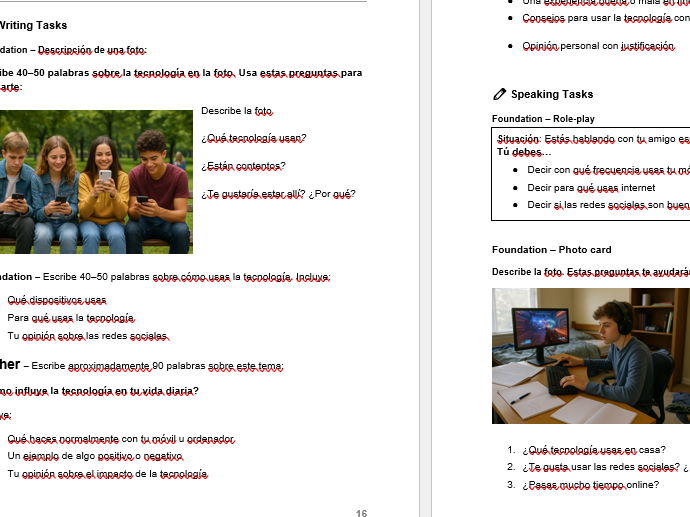Click the bullet 'Qué haces normalmente con tu móvil u ordenador'

[121, 439]
